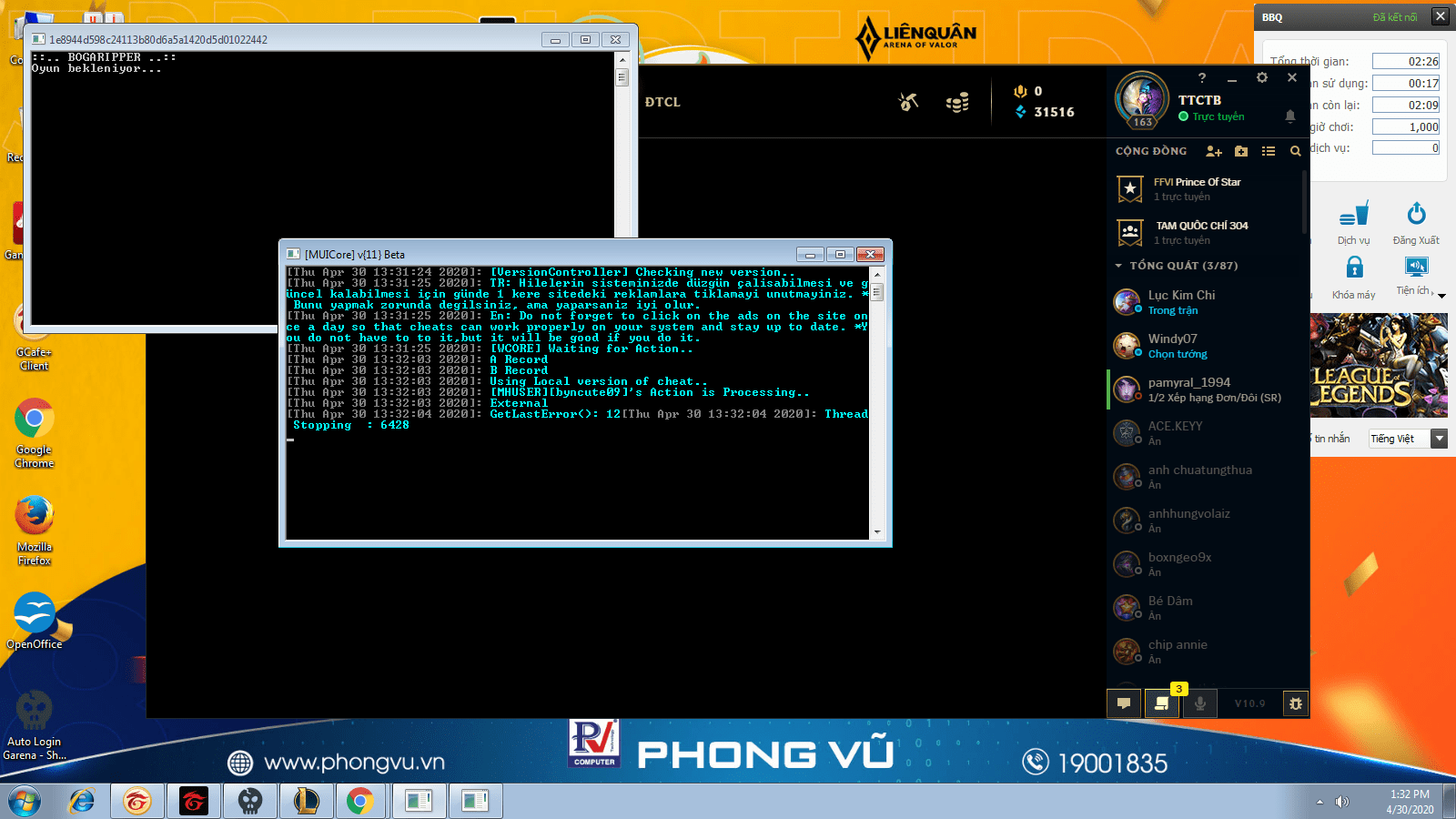This screenshot has height=819, width=1456.
Task: Select friend anh chuatungthua
Action: [1206, 477]
